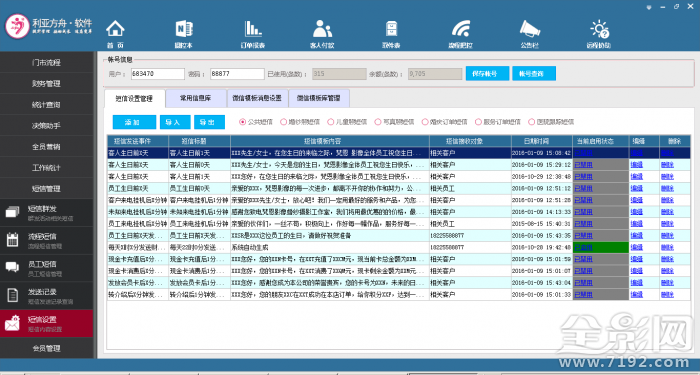This screenshot has height=375, width=700.
Task: Open 发送记录 document sidebar icon
Action: (x=12, y=295)
